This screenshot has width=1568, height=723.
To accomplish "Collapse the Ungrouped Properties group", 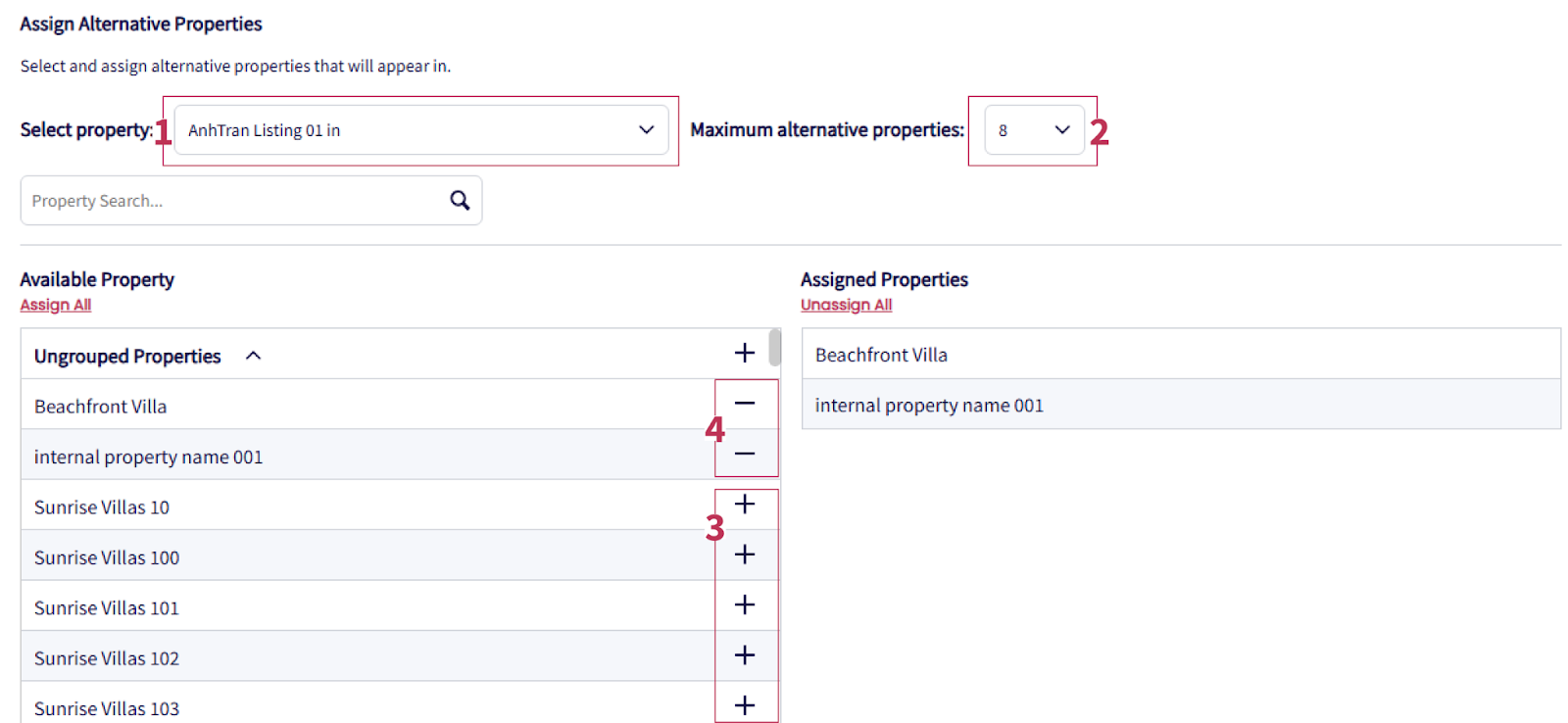I will click(254, 356).
